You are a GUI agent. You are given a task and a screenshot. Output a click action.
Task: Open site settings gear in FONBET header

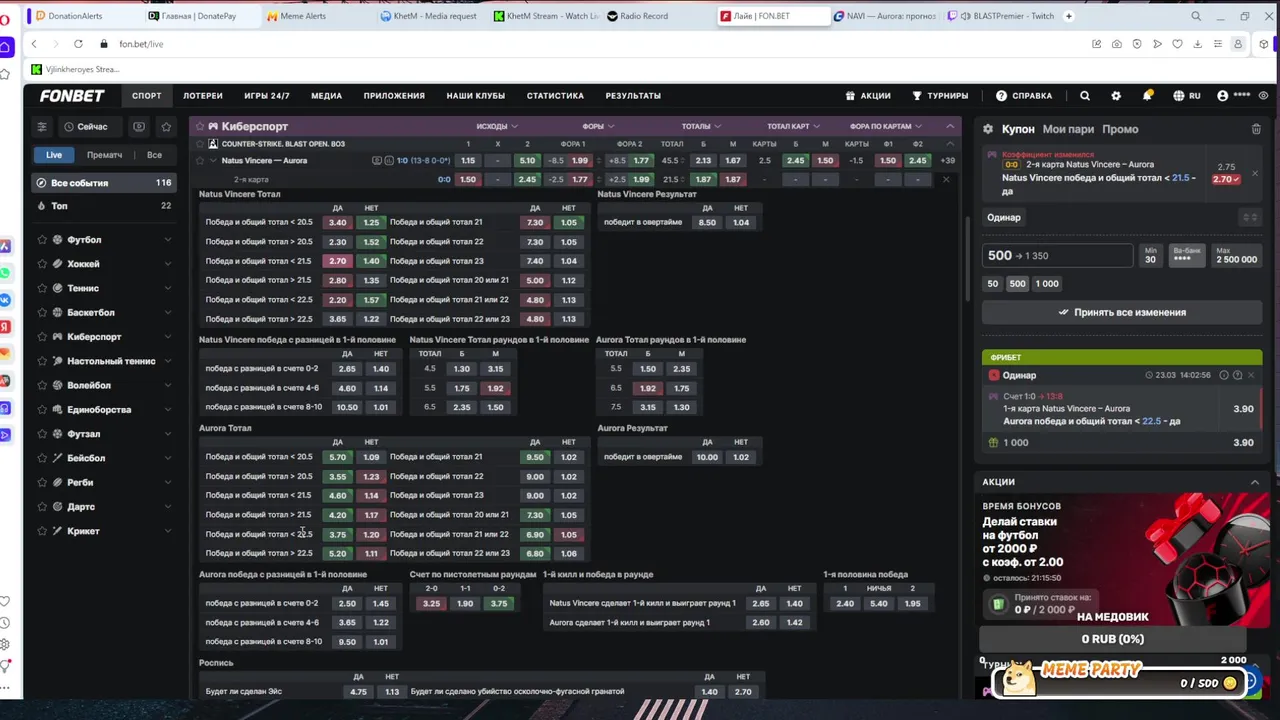pyautogui.click(x=1116, y=96)
